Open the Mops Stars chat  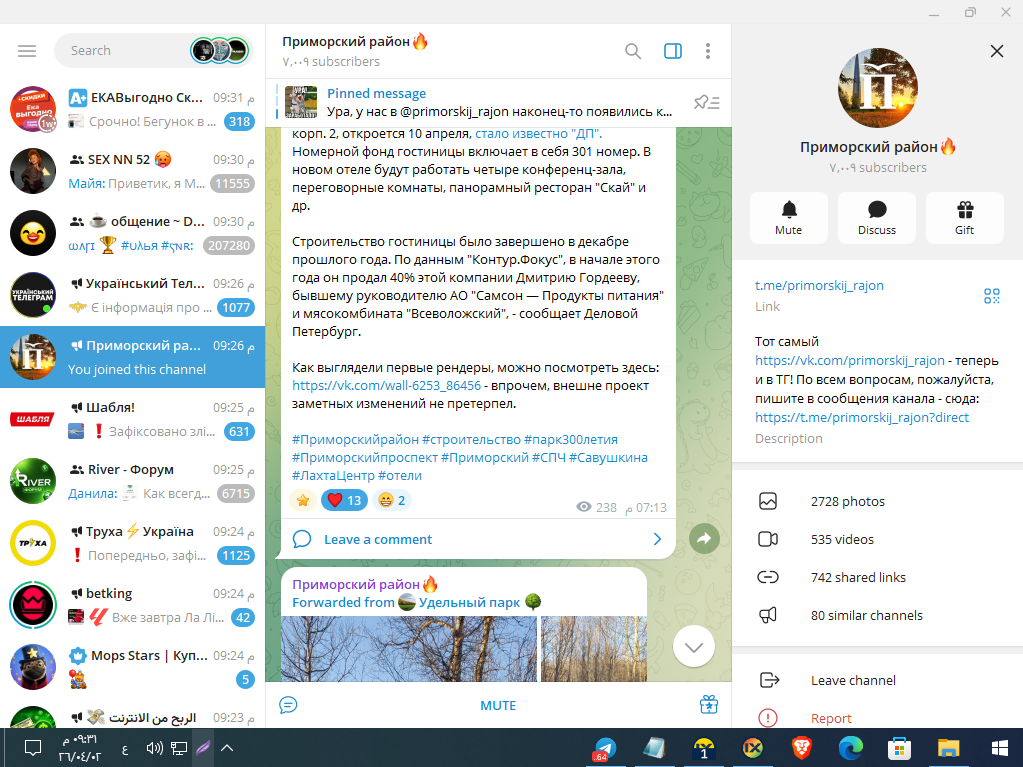coord(132,667)
